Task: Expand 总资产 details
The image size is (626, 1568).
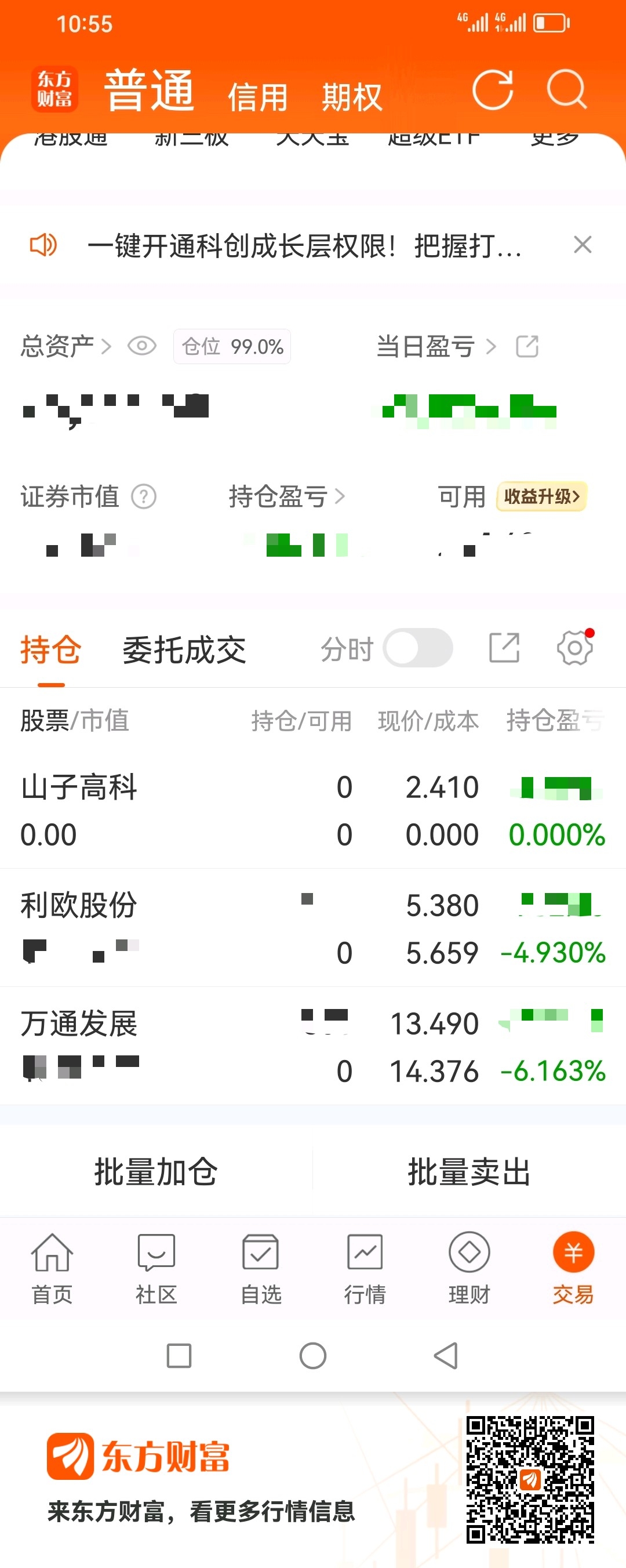Action: click(x=65, y=346)
